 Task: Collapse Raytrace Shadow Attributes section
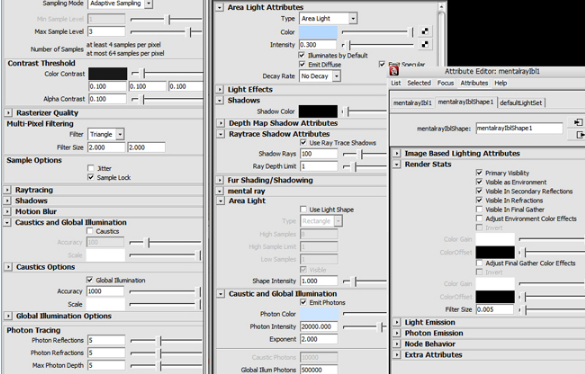click(221, 134)
